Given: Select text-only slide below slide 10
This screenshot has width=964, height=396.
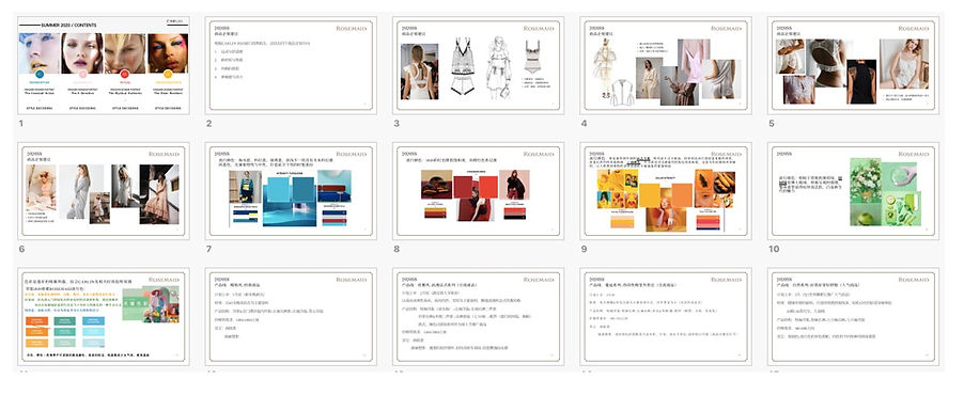Looking at the screenshot, I should tap(853, 317).
